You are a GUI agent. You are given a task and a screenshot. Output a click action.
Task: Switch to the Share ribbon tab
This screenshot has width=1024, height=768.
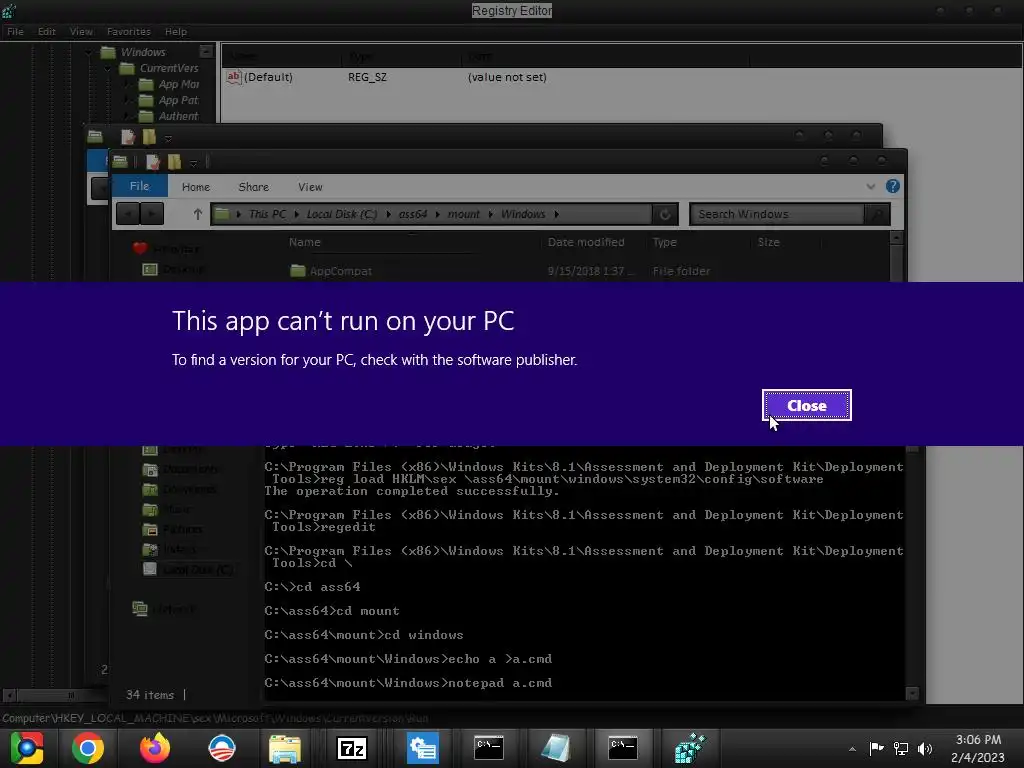[x=253, y=187]
